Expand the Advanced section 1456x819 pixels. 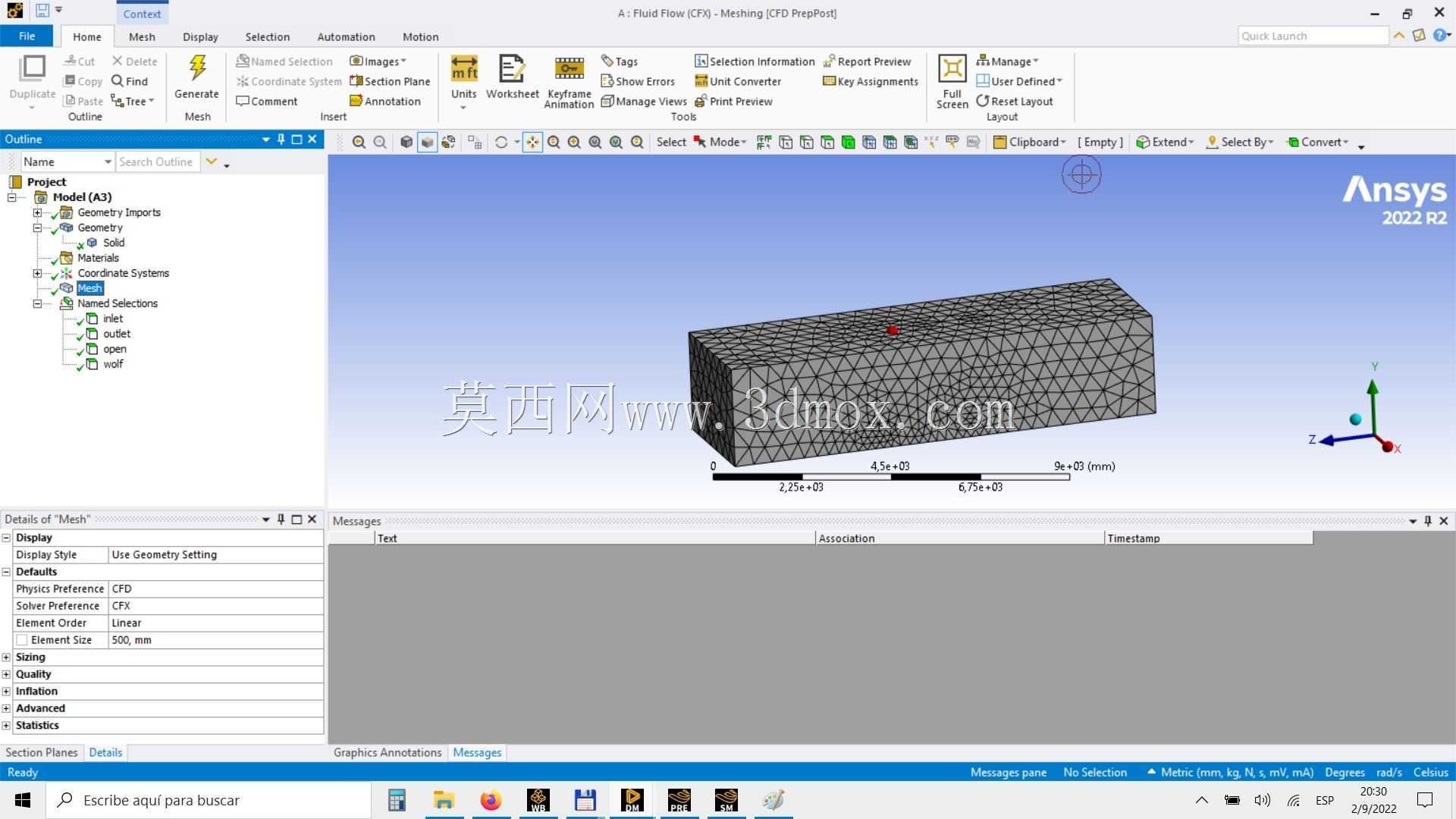6,708
